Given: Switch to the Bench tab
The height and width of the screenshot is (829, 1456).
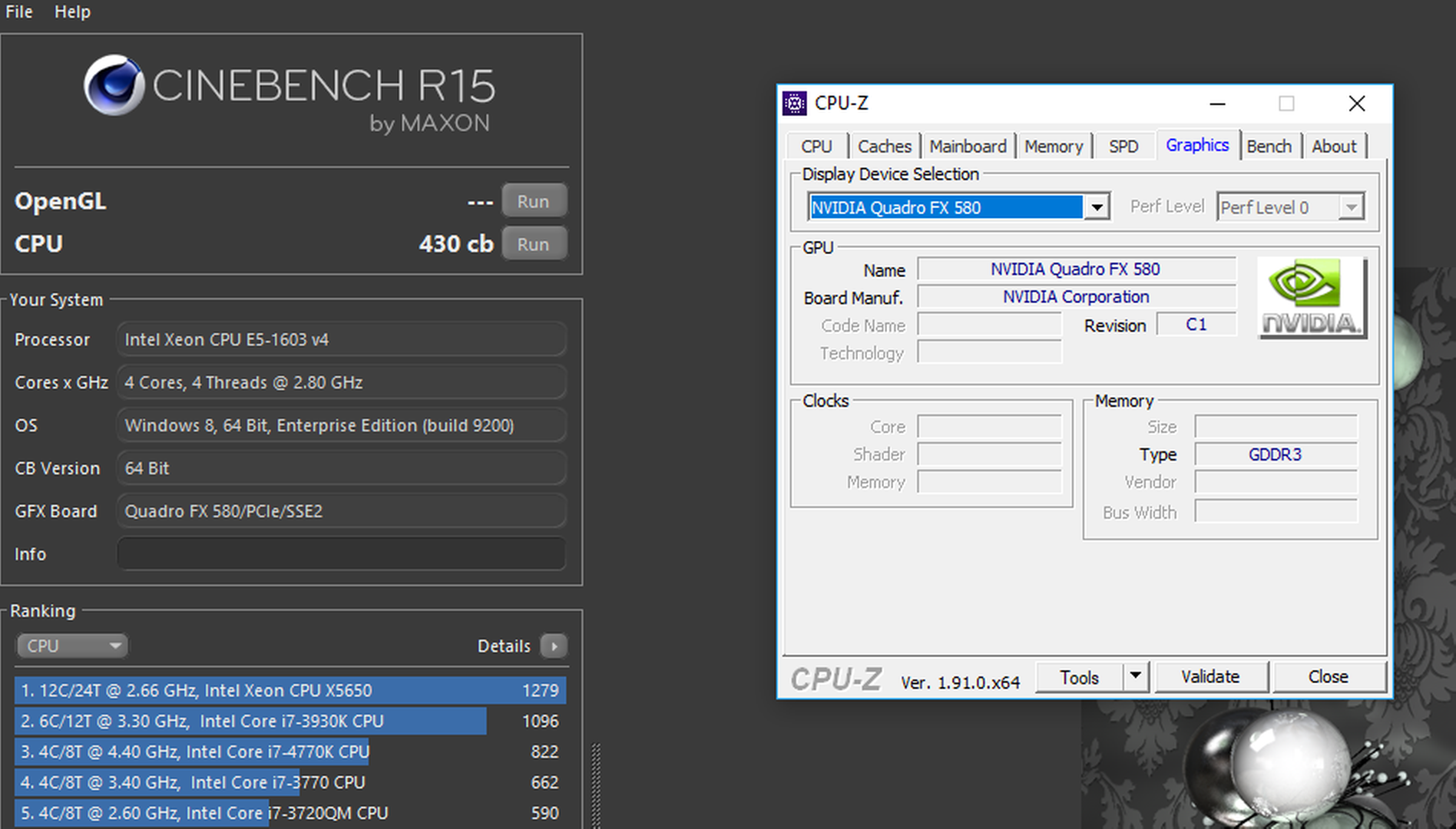Looking at the screenshot, I should (1269, 146).
